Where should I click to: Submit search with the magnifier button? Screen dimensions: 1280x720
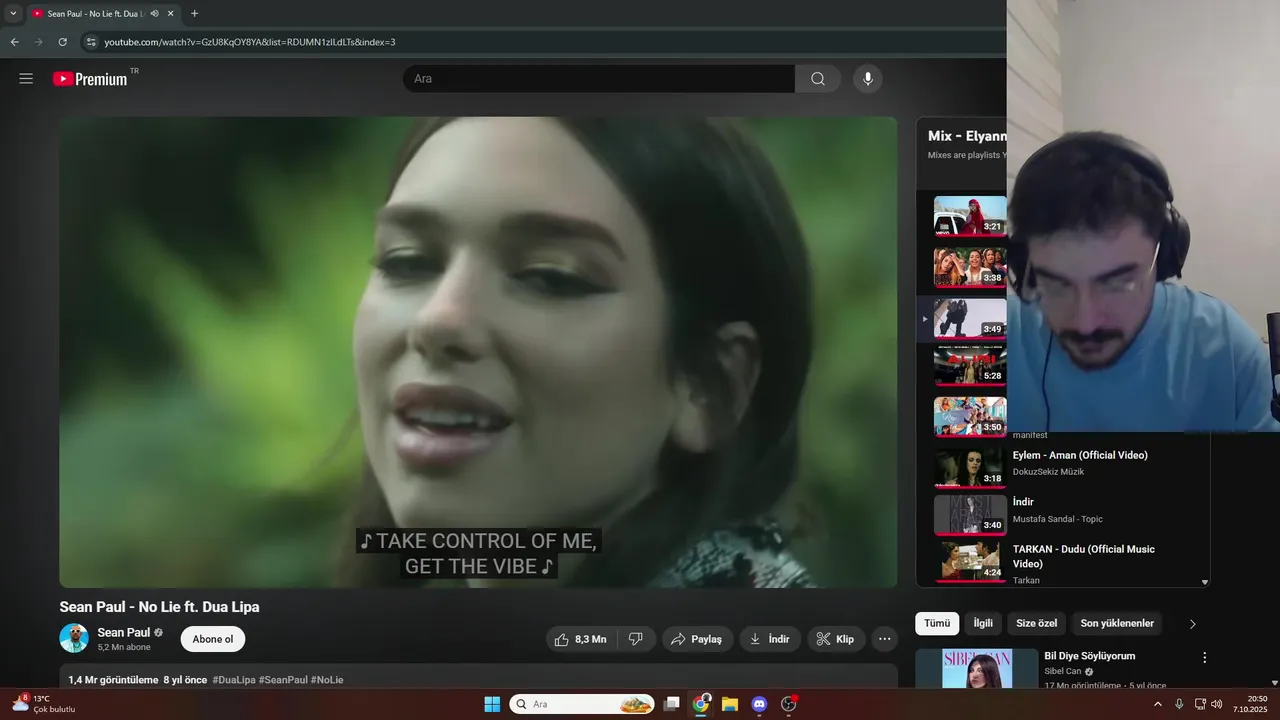tap(818, 79)
